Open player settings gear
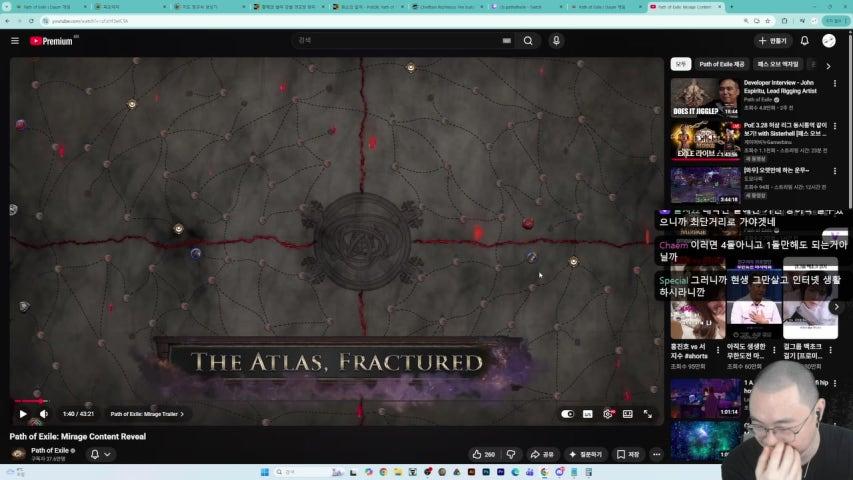853x480 pixels. (608, 414)
